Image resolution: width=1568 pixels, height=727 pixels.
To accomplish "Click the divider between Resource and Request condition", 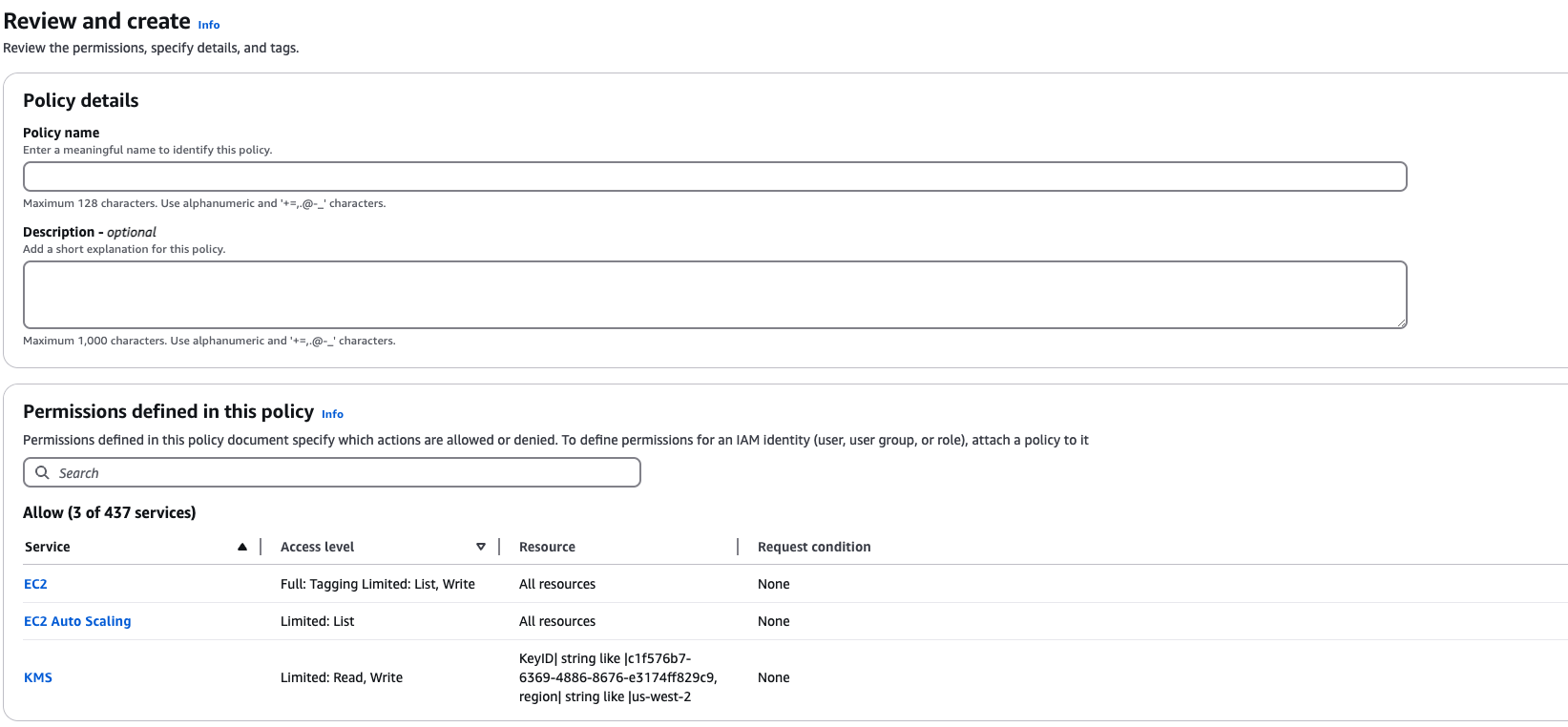I will click(x=738, y=547).
